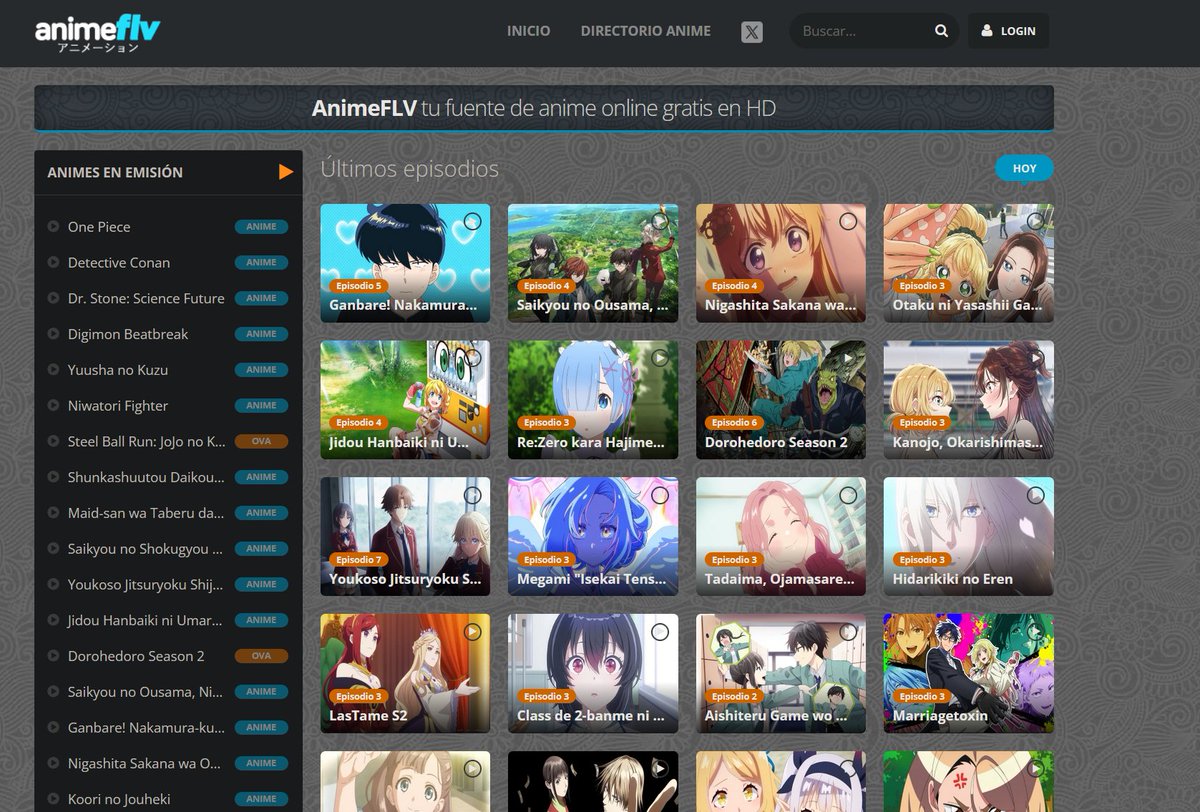Click play icon on Dorohedoro Season 2 thumbnail
This screenshot has height=812, width=1200.
848,358
